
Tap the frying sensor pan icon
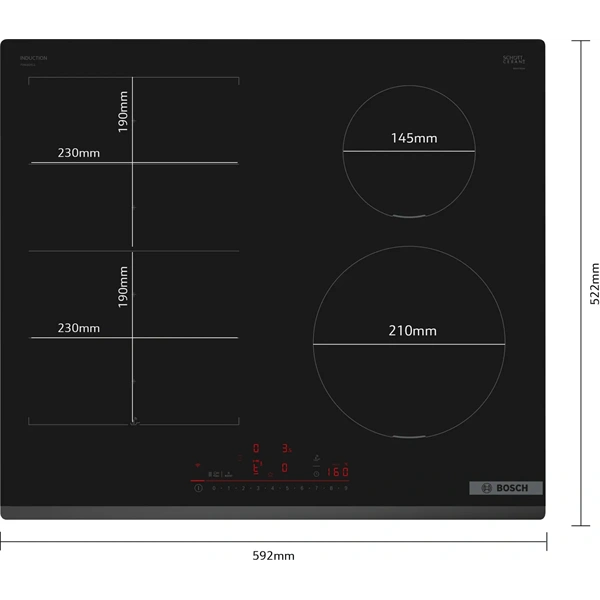pyautogui.click(x=317, y=455)
